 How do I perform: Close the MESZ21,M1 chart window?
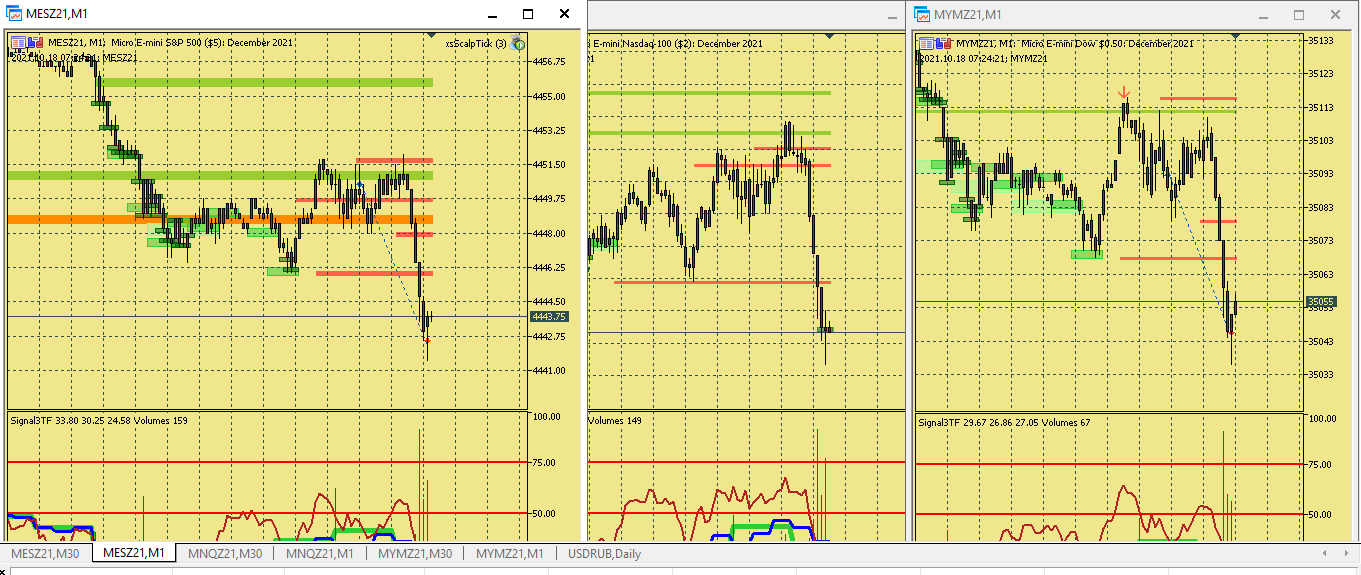(x=565, y=14)
